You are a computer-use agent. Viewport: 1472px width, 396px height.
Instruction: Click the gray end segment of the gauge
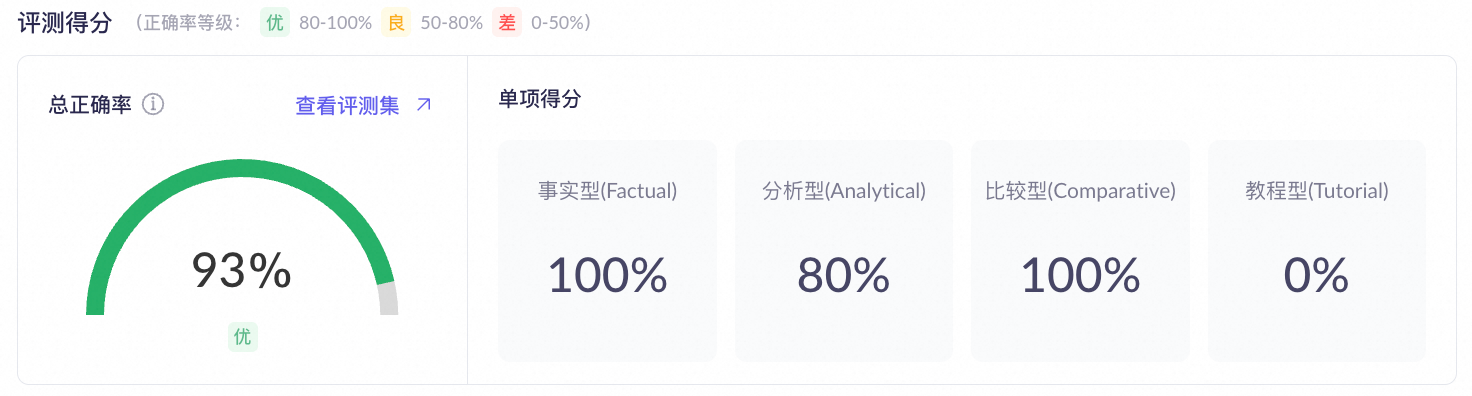pyautogui.click(x=388, y=300)
